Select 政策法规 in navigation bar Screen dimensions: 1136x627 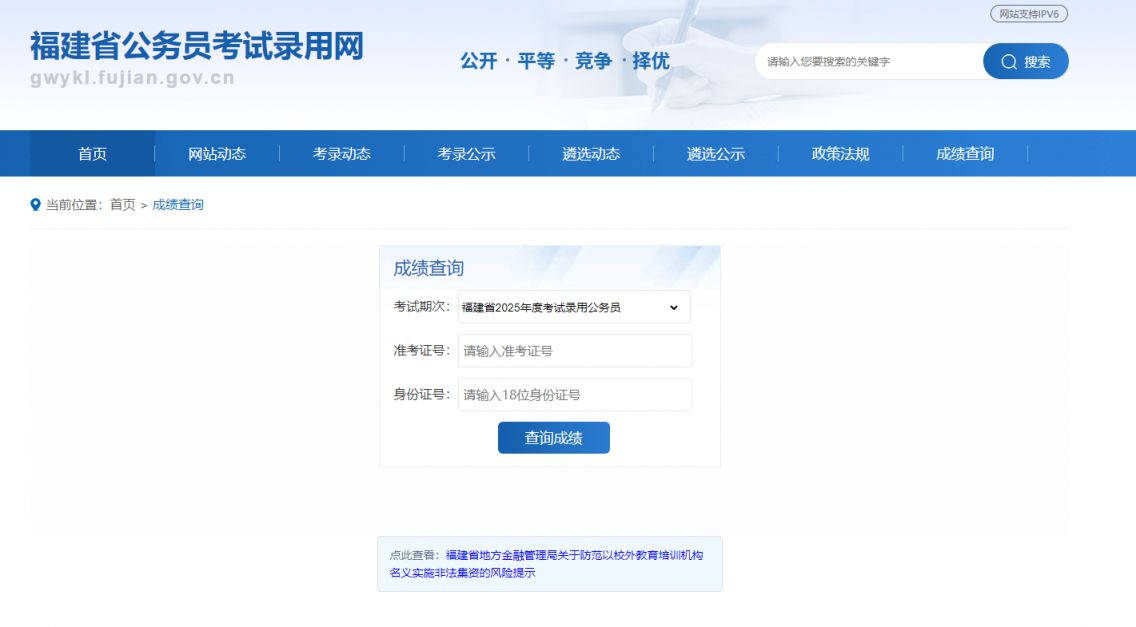click(x=840, y=154)
